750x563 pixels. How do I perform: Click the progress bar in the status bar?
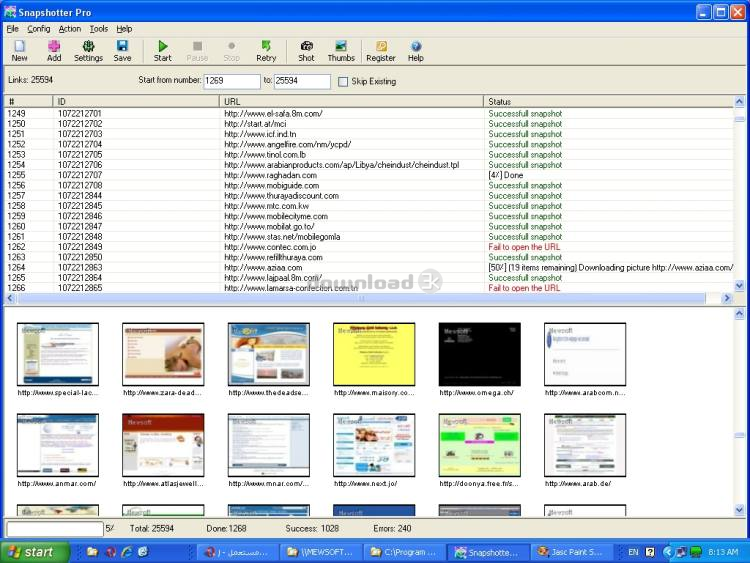point(55,529)
